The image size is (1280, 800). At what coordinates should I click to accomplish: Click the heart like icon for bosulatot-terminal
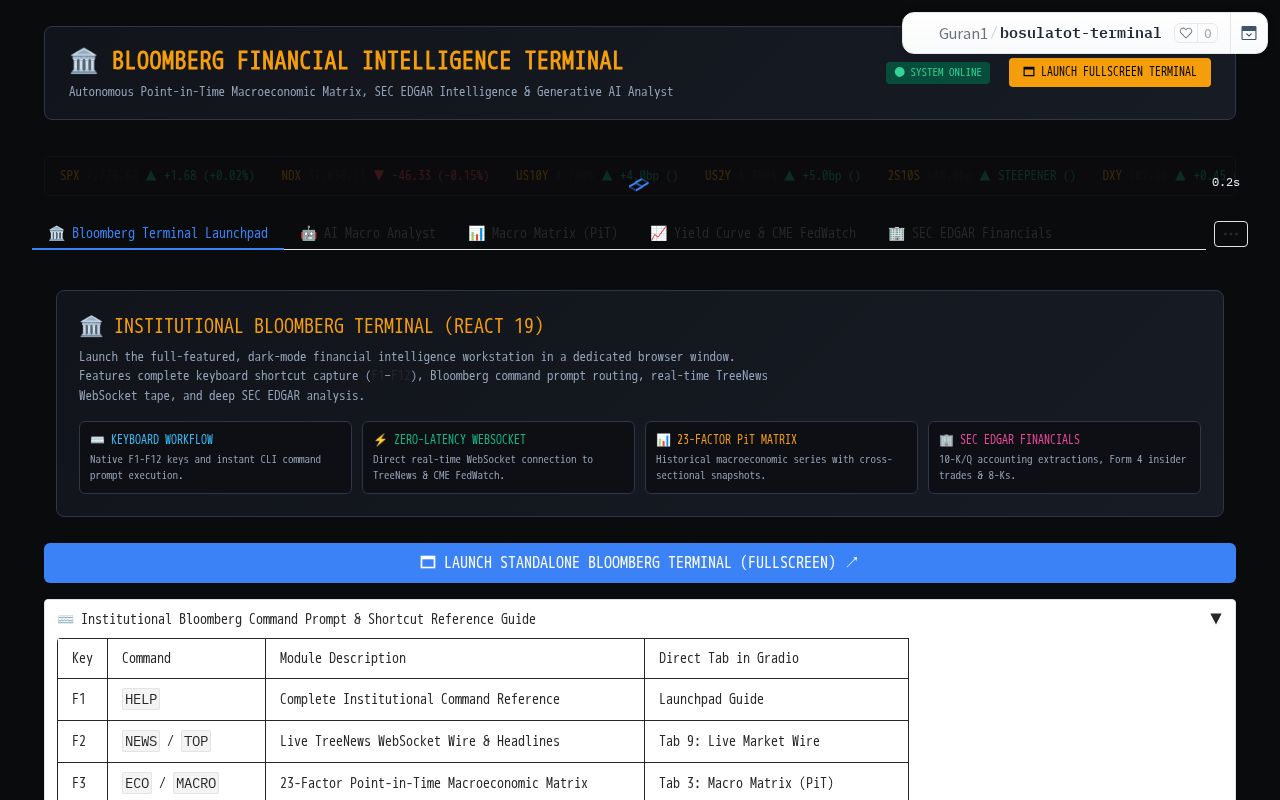(1186, 33)
